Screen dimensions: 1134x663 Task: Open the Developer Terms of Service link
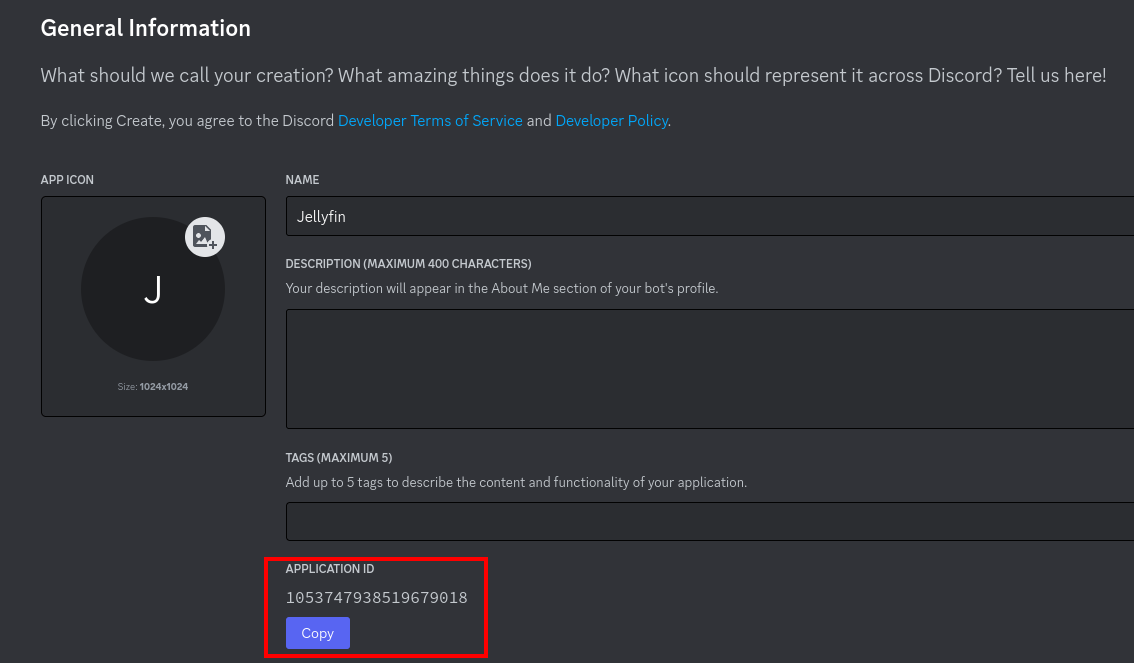(430, 120)
